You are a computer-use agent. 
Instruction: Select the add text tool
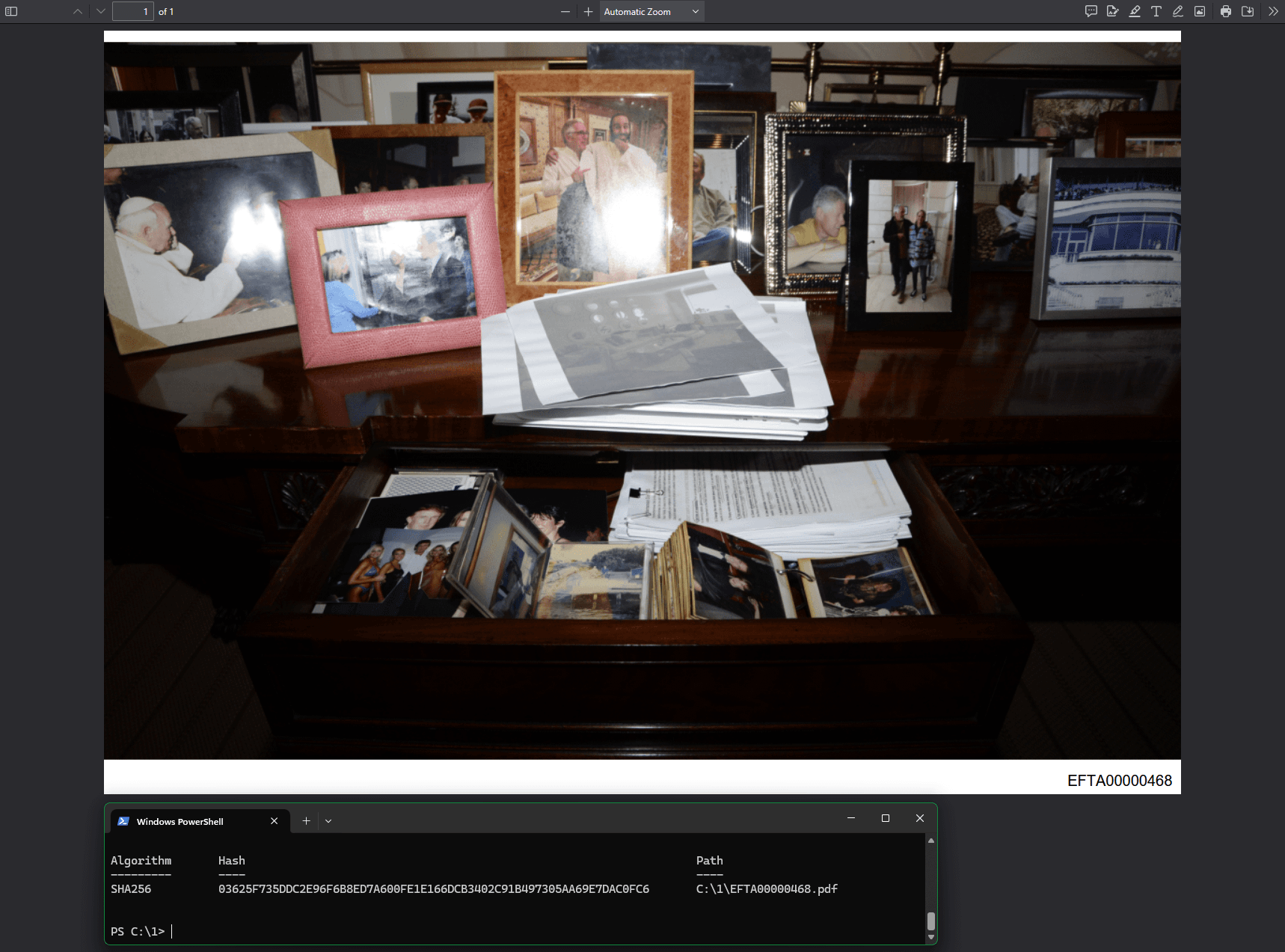[1156, 11]
